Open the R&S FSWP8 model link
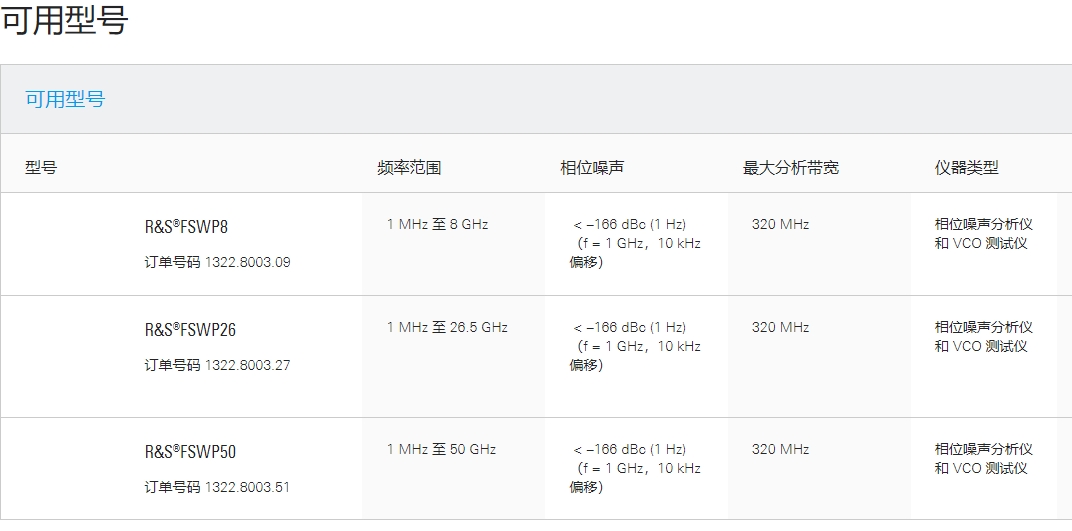This screenshot has width=1072, height=531. pos(186,227)
